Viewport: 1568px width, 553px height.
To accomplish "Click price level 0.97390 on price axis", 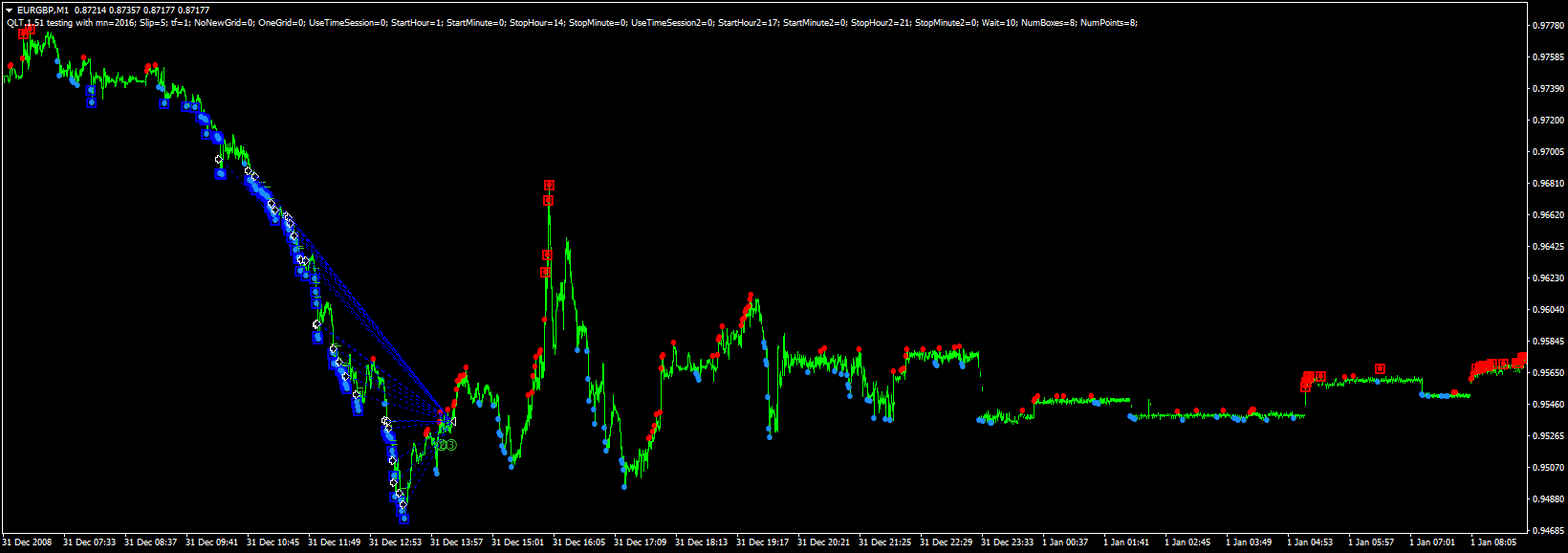I will 1548,89.
